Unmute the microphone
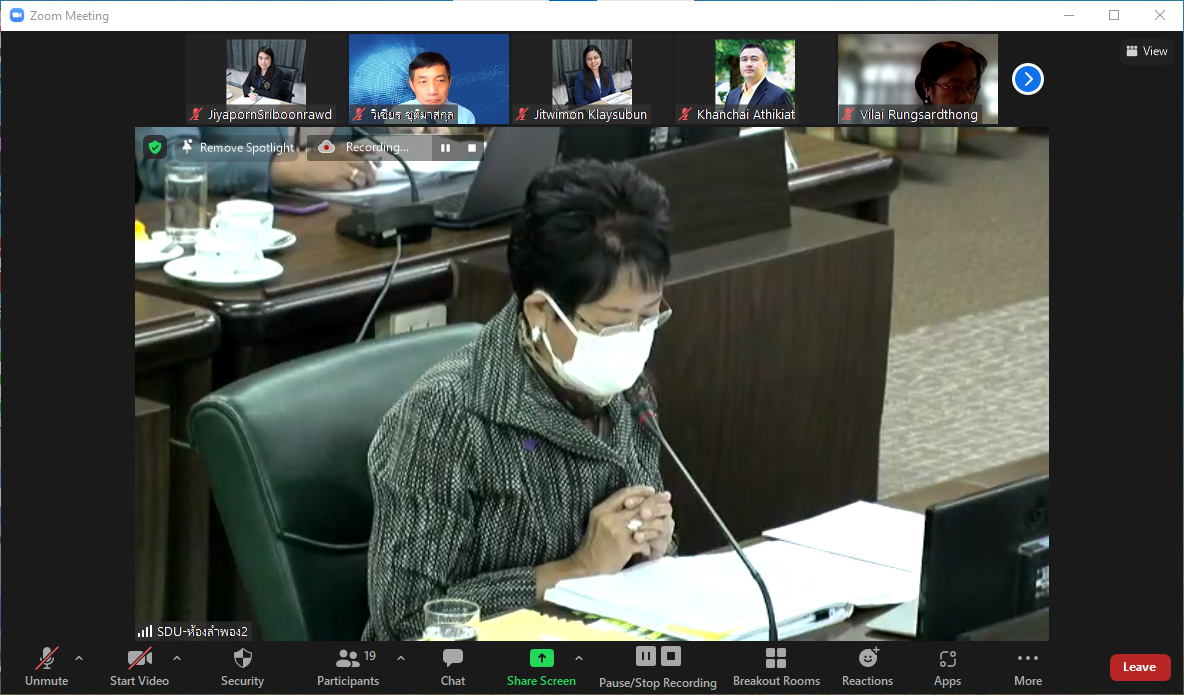Viewport: 1184px width, 695px height. tap(47, 668)
